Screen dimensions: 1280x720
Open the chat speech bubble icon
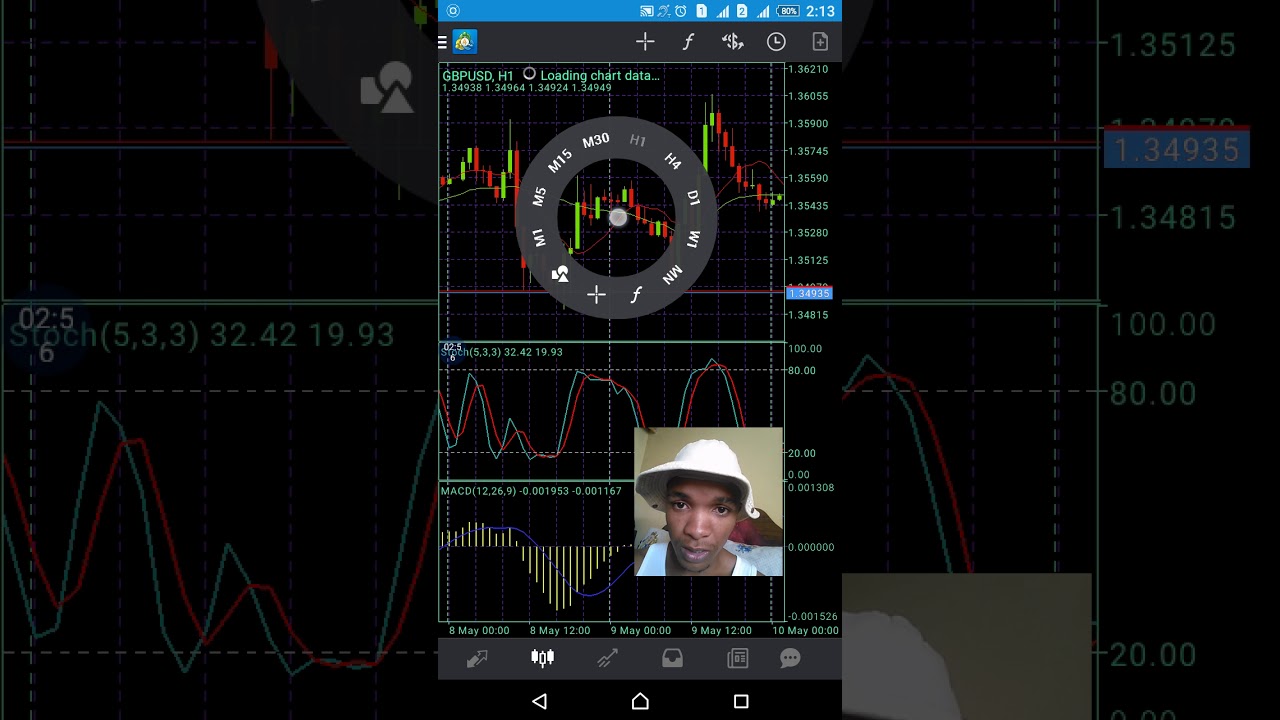tap(790, 658)
